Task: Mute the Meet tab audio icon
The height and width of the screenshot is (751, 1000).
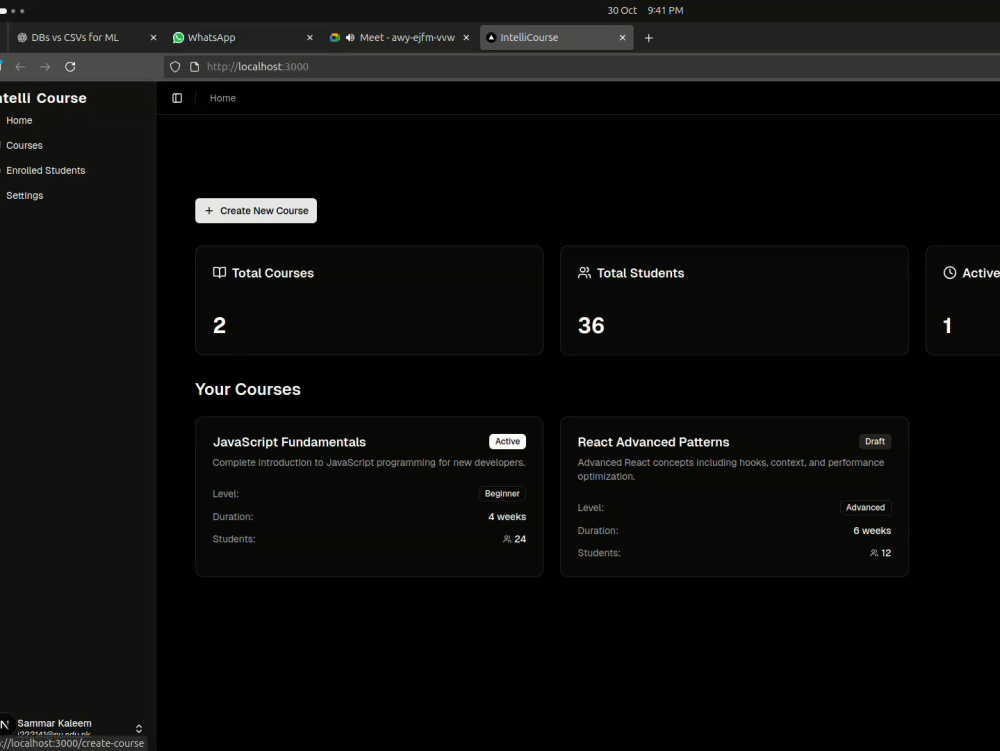Action: pyautogui.click(x=350, y=38)
